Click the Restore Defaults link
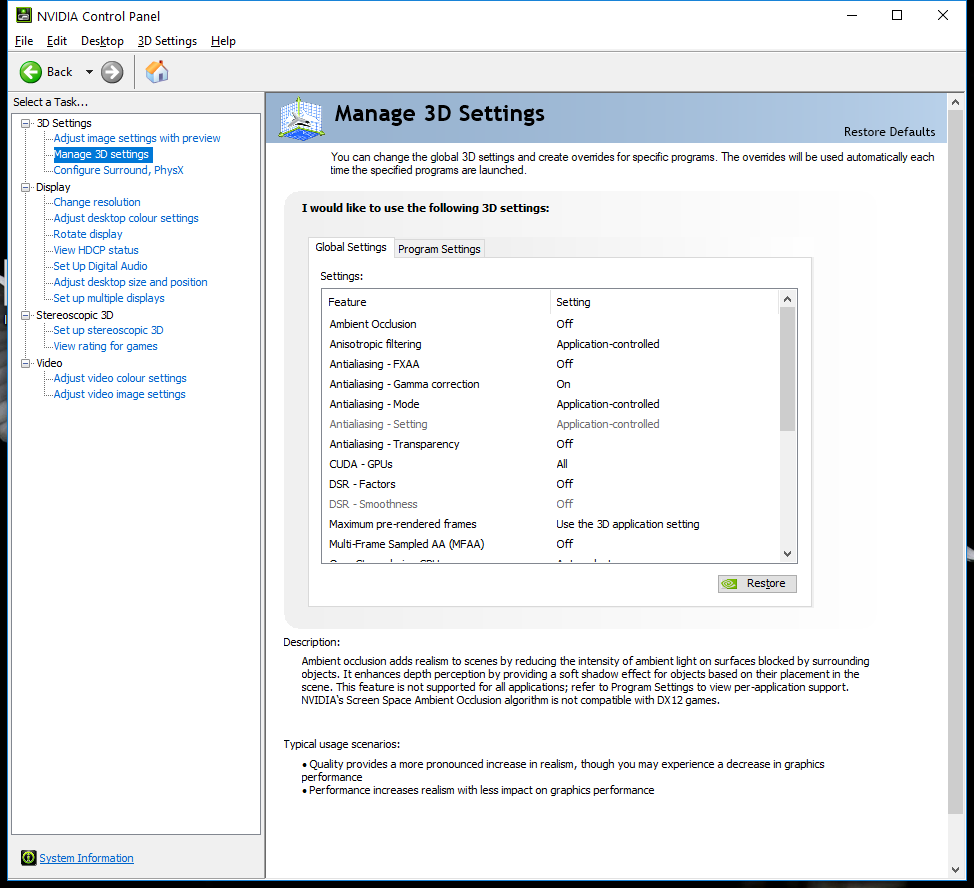The image size is (974, 888). 889,132
